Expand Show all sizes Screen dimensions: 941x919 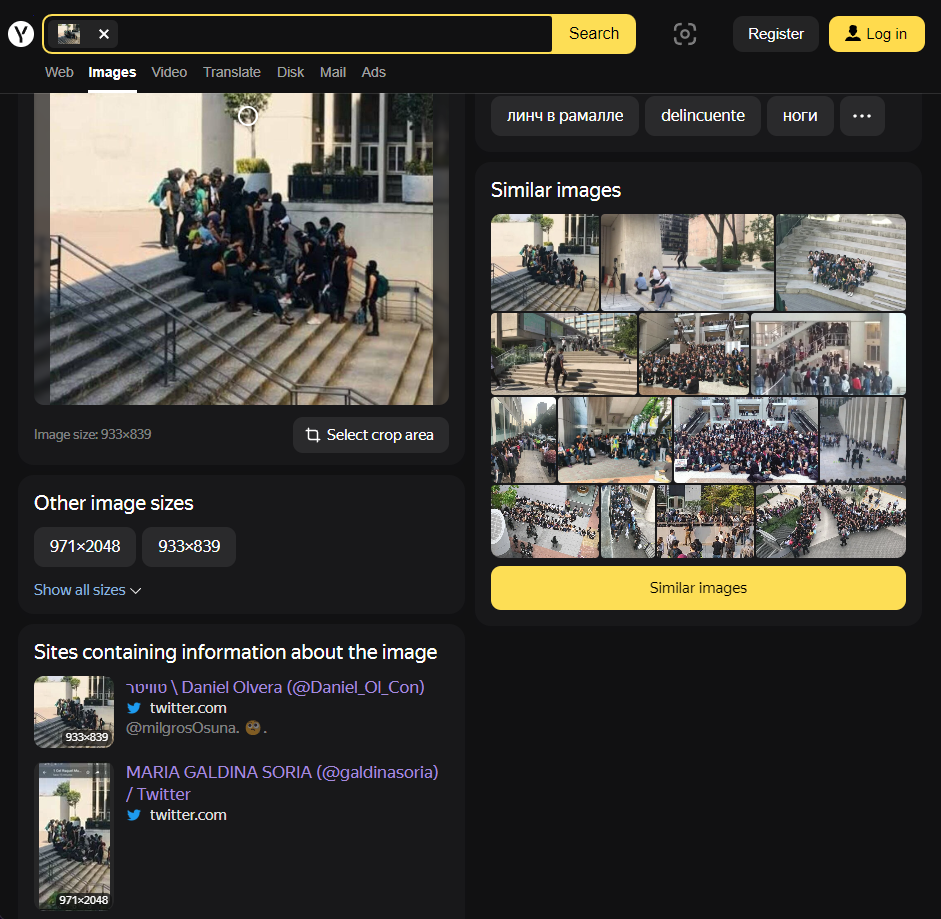[x=88, y=590]
